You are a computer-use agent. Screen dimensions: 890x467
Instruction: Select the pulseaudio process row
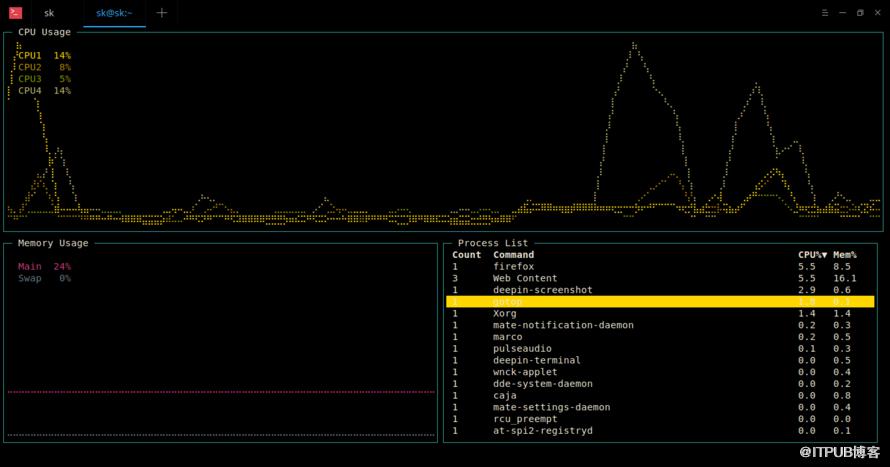coord(660,348)
